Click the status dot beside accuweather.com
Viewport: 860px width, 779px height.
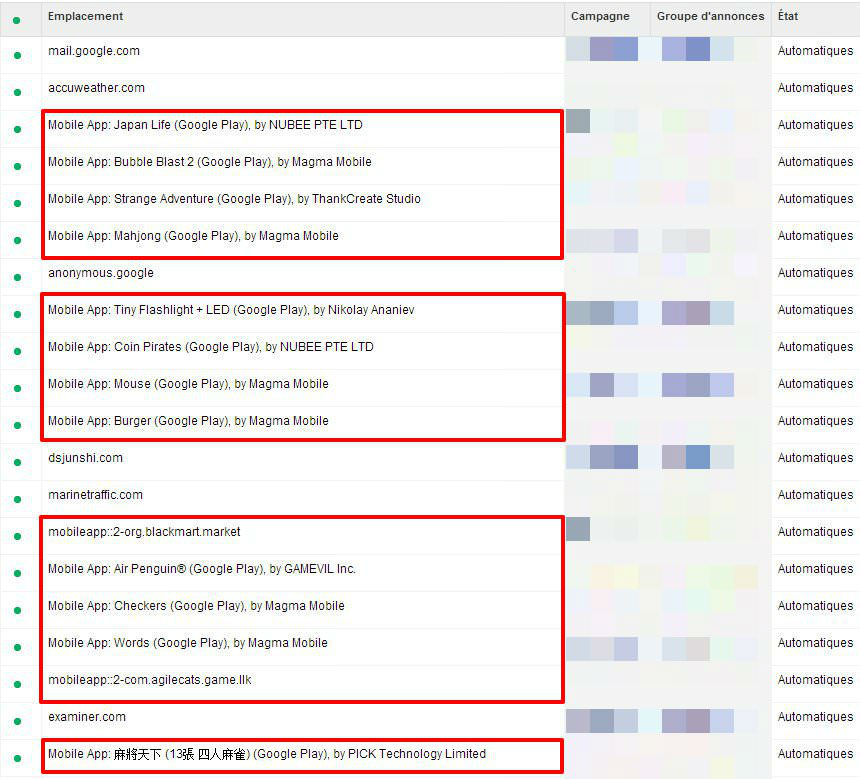(x=17, y=92)
